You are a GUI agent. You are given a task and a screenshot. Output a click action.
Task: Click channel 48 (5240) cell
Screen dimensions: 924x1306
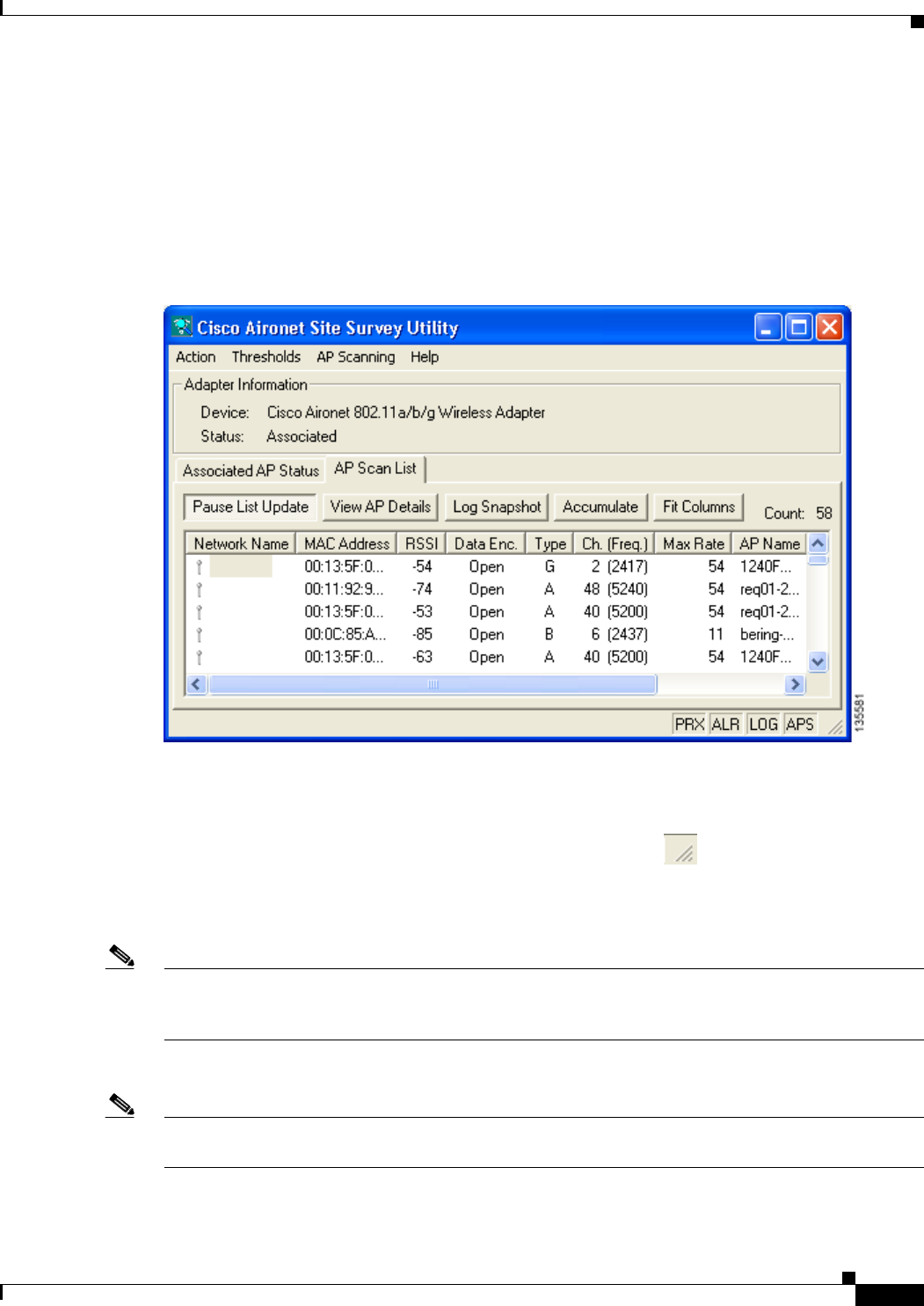pos(615,590)
